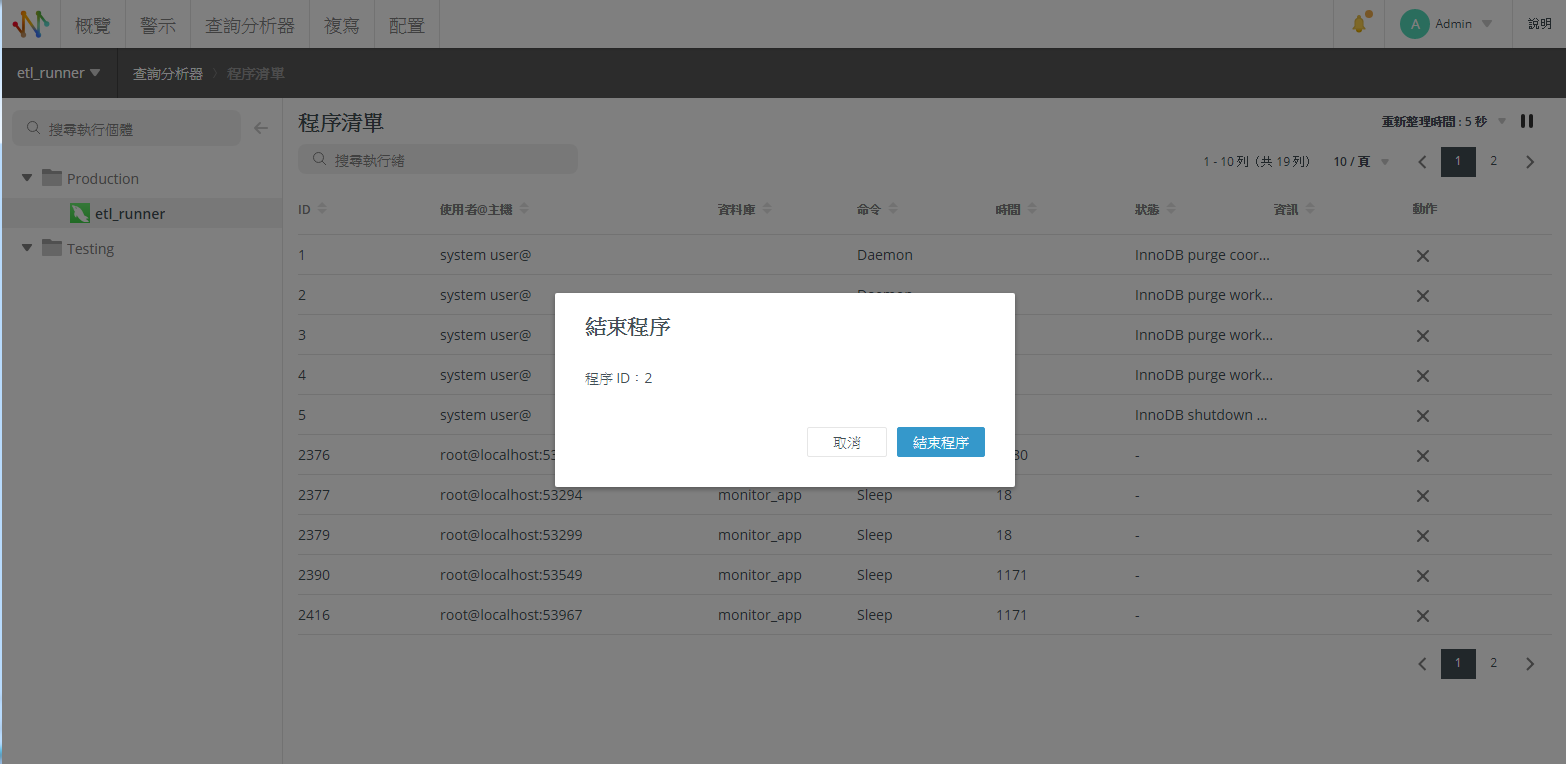
Task: Click the Navicat Monitor logo icon
Action: click(30, 24)
